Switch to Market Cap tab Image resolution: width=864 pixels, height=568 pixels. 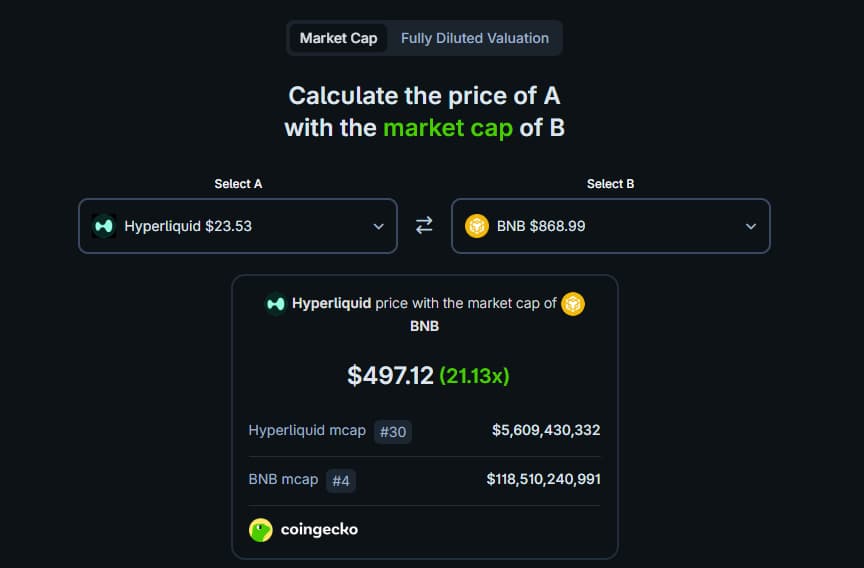(338, 38)
